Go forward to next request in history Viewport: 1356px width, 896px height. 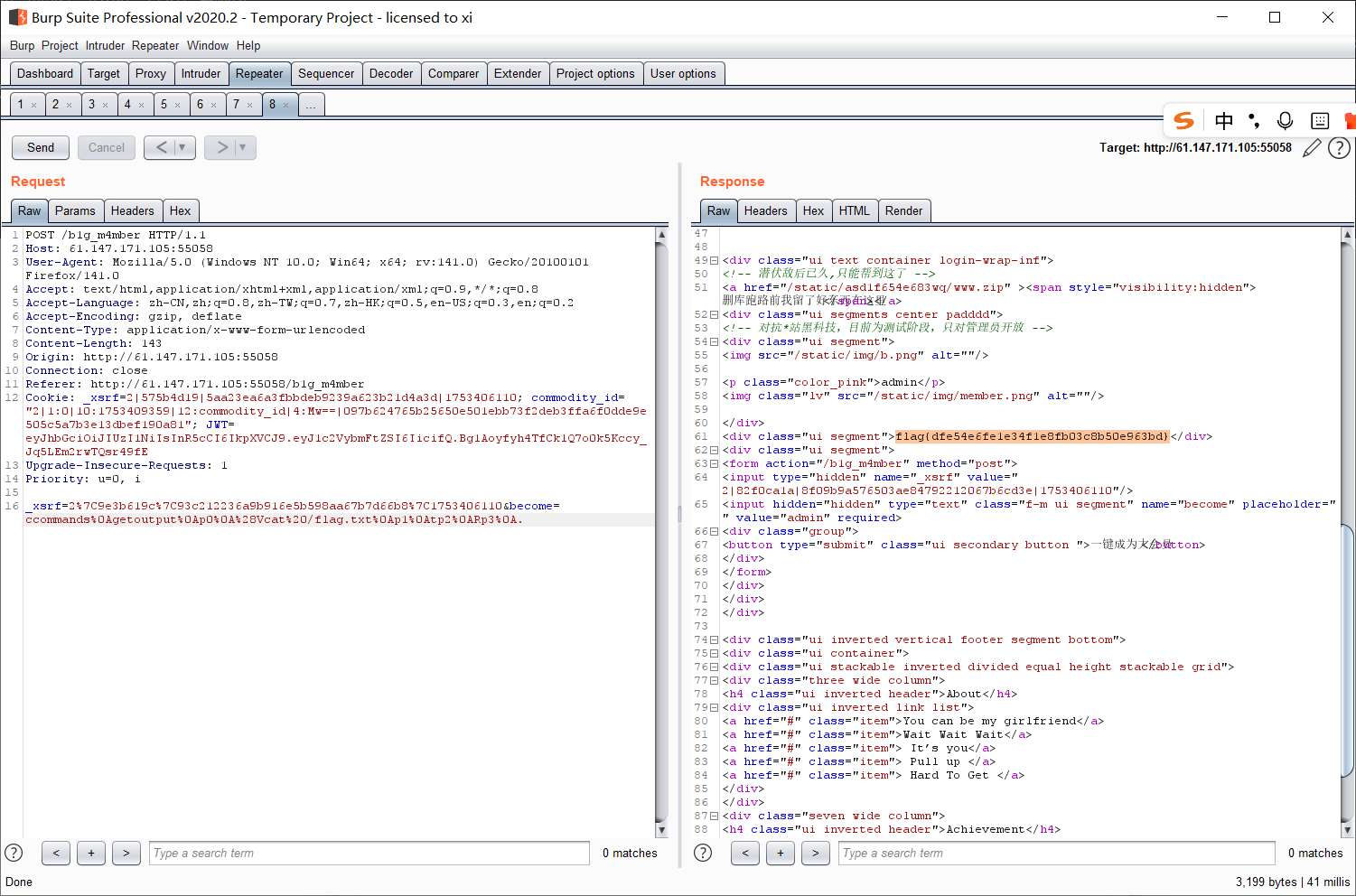(221, 147)
